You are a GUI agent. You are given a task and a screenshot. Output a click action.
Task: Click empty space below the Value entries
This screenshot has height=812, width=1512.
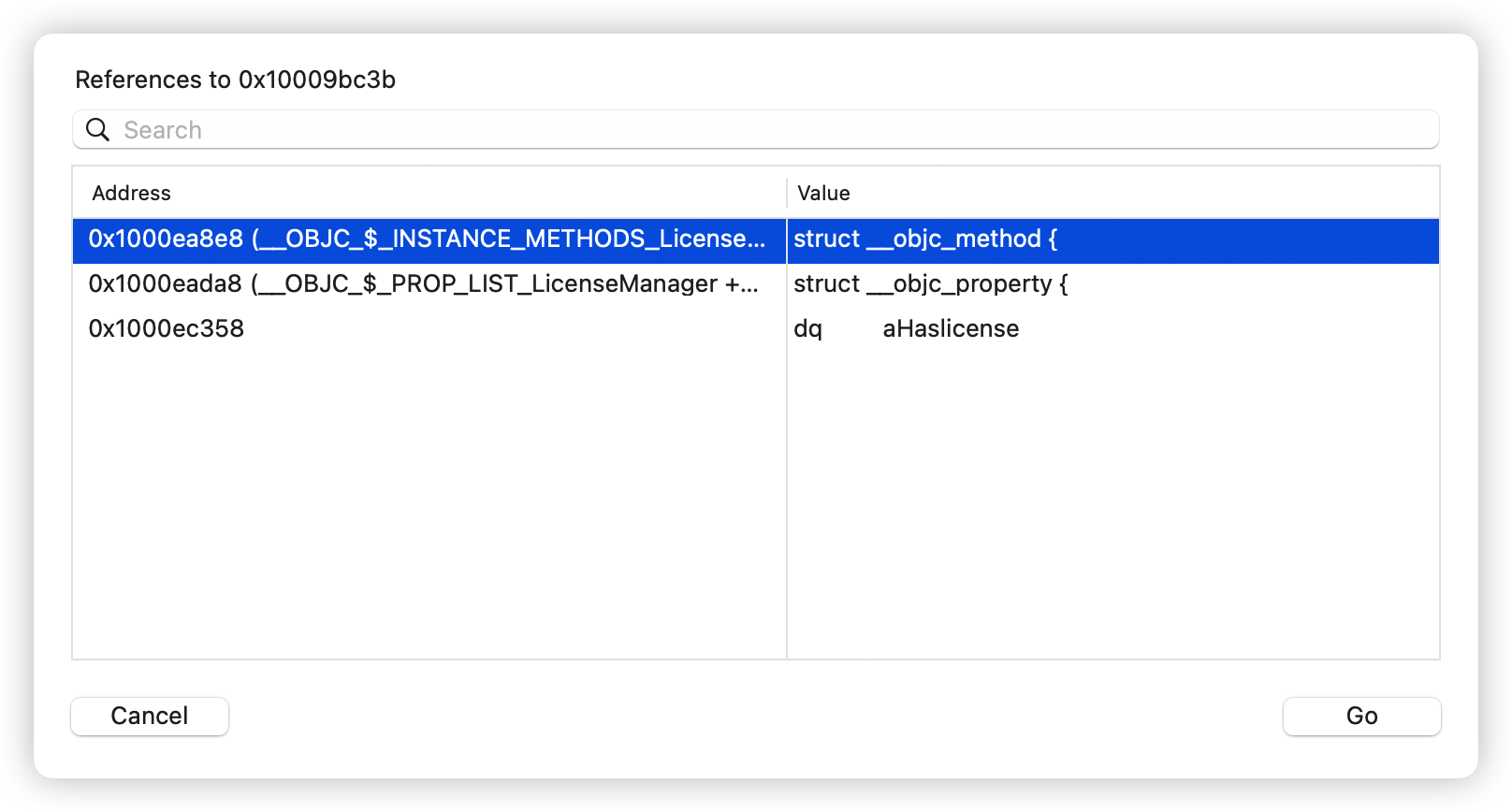click(x=1113, y=505)
